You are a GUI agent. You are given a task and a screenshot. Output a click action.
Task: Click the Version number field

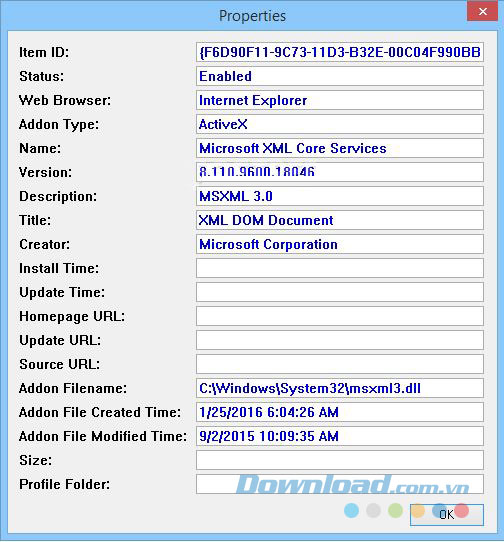click(x=340, y=172)
